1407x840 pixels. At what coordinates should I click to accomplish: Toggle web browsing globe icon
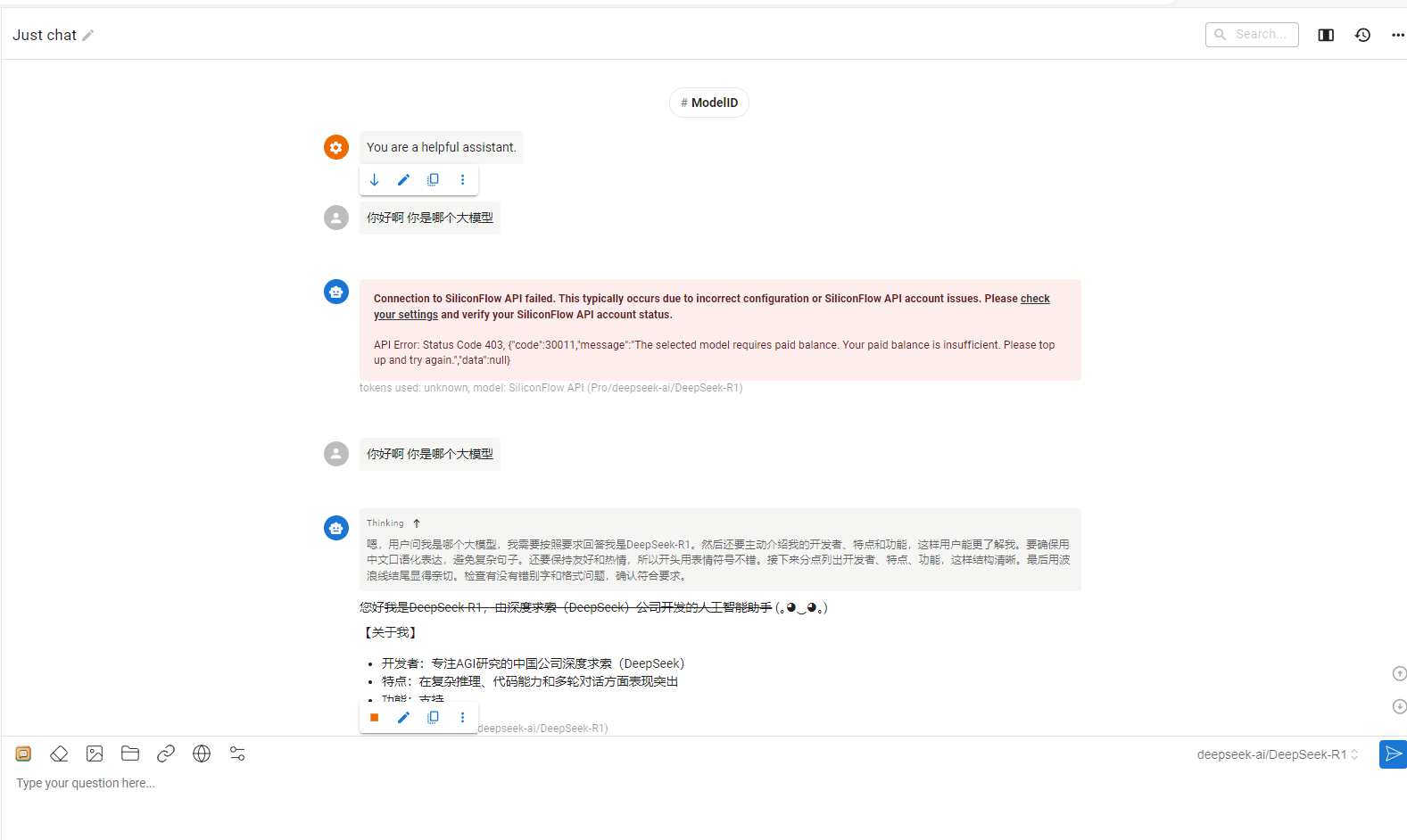tap(202, 754)
